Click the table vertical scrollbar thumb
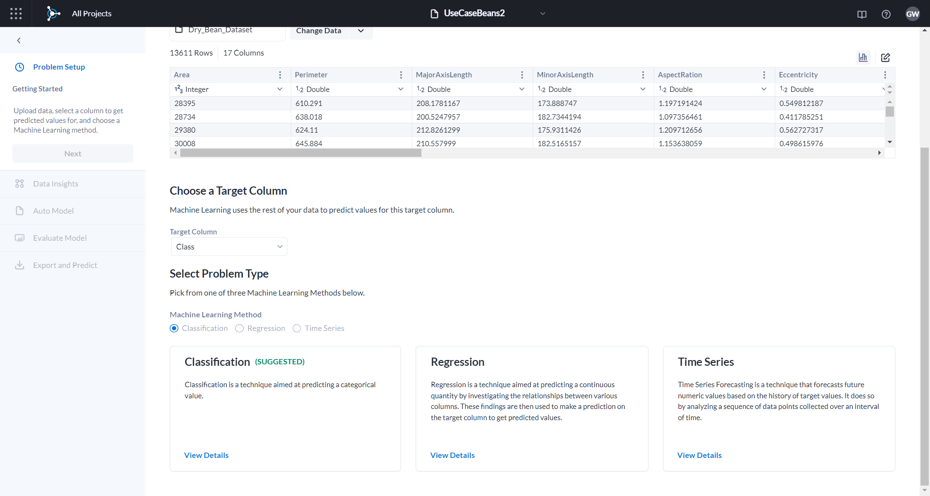The image size is (930, 496). coord(890,112)
